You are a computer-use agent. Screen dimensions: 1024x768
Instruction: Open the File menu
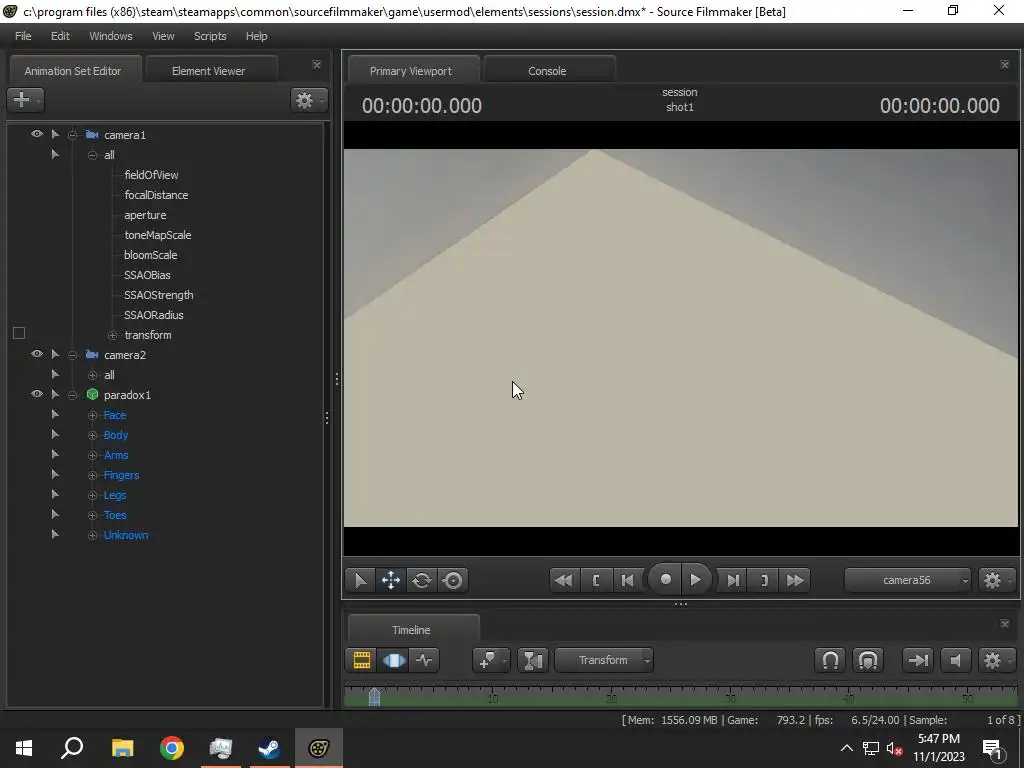point(23,36)
